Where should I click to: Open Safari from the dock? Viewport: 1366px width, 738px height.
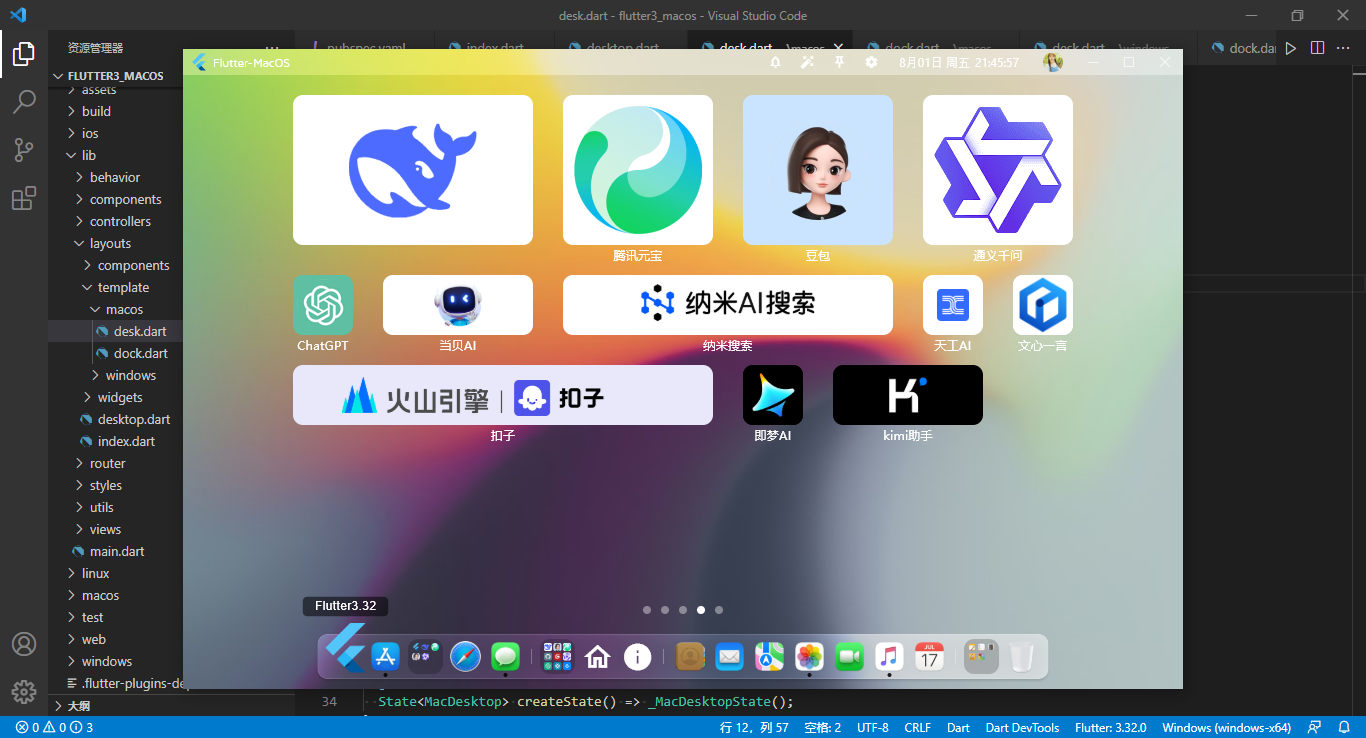[x=467, y=657]
